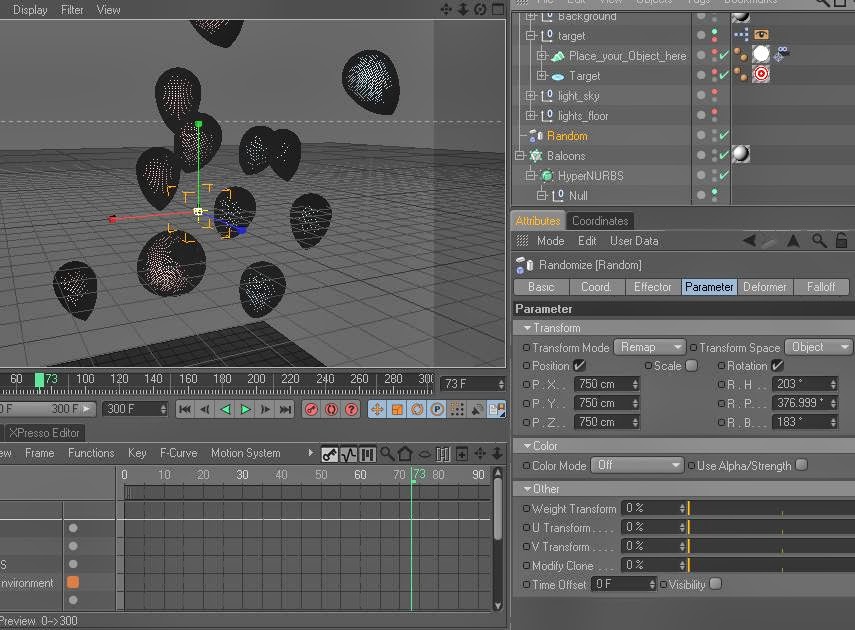Click the viewport rotate icon
Viewport: 855px width, 630px height.
pyautogui.click(x=480, y=9)
